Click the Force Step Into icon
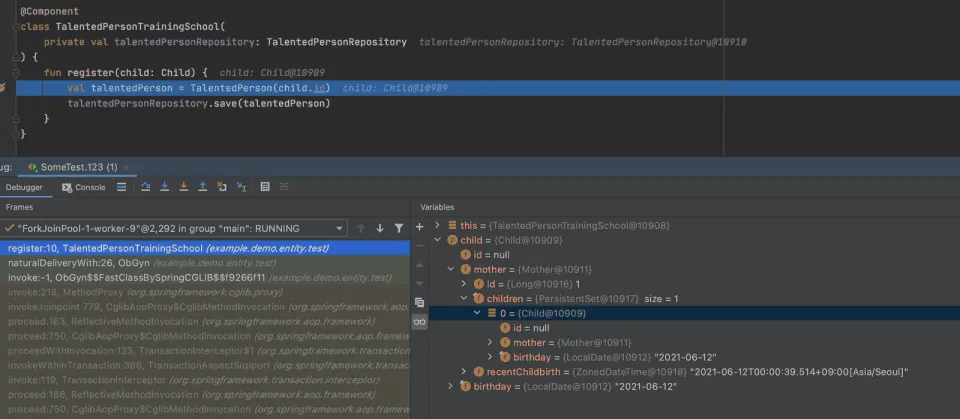The width and height of the screenshot is (960, 419). tap(184, 187)
